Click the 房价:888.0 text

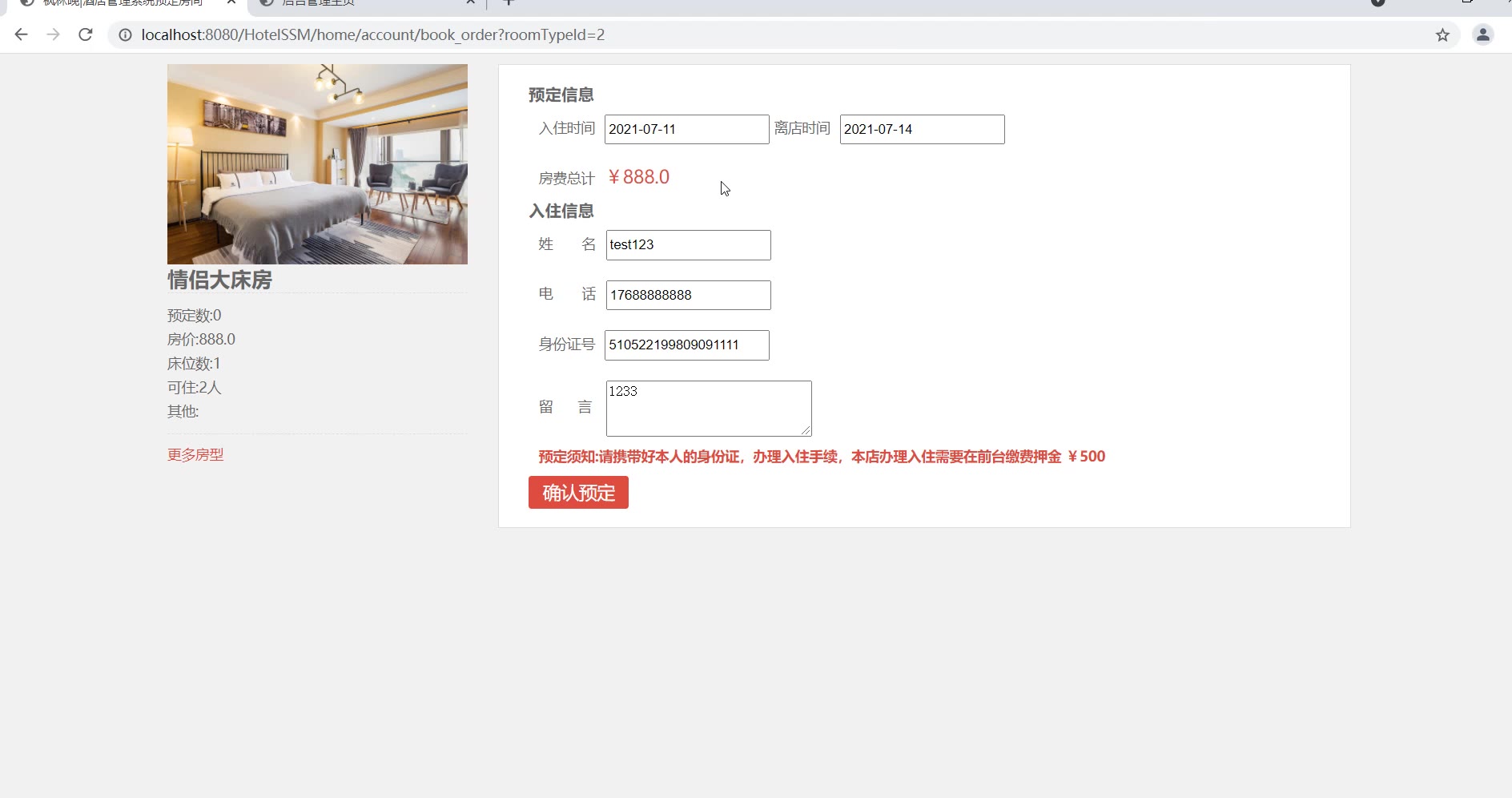[201, 340]
